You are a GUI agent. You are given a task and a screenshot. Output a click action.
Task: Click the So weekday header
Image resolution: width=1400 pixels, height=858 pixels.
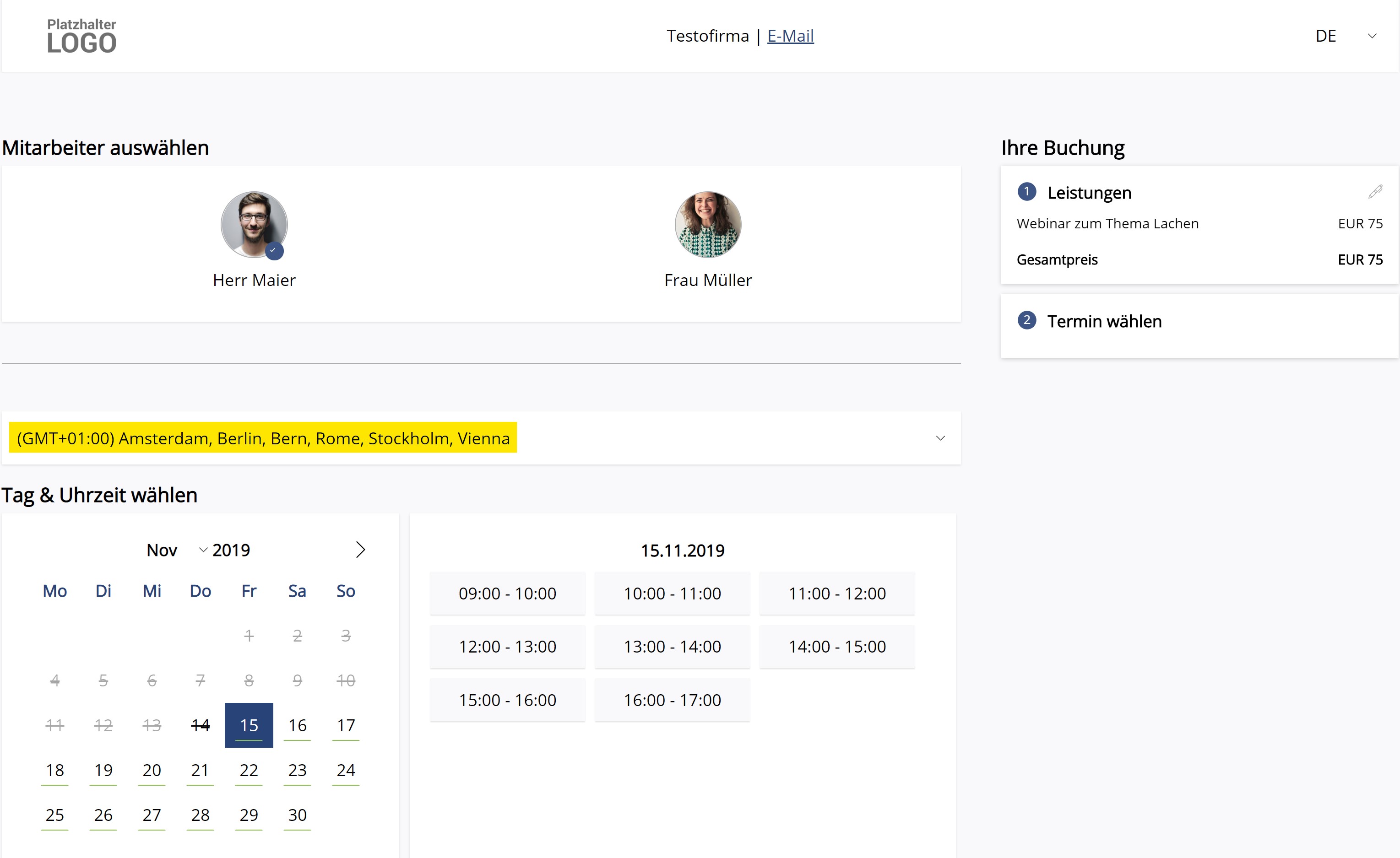click(346, 591)
